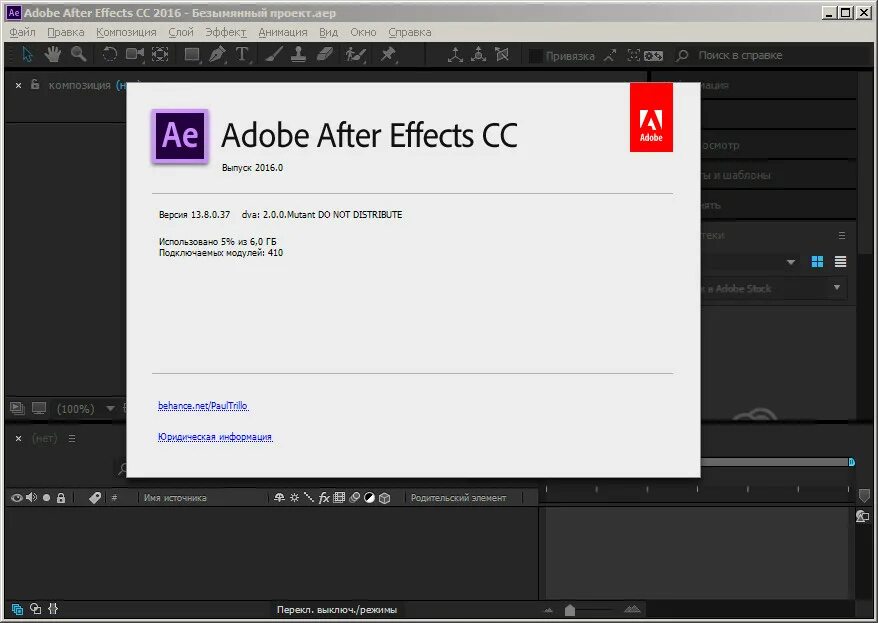The height and width of the screenshot is (623, 878).
Task: Toggle the video eye column switch
Action: (x=17, y=498)
